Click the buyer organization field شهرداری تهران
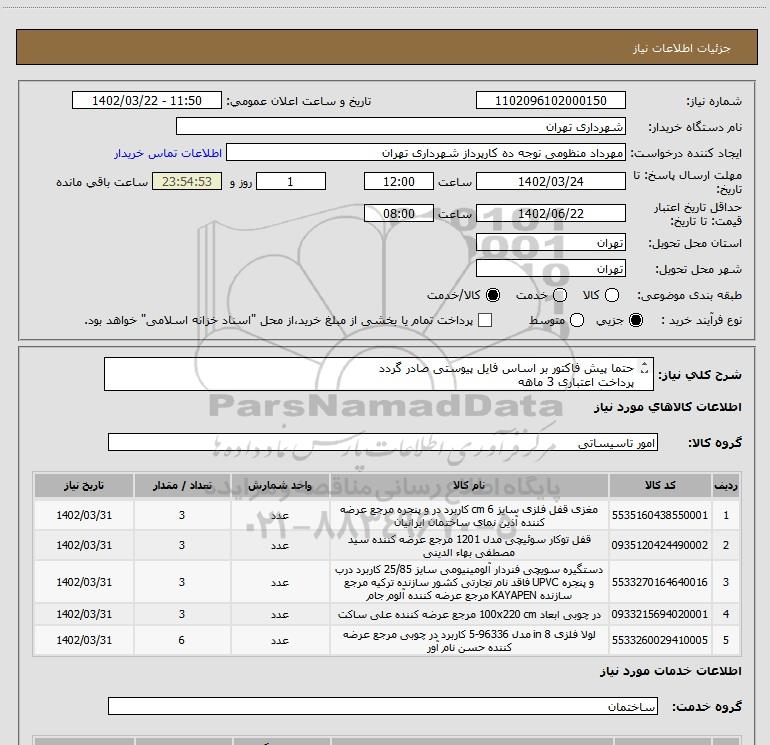The width and height of the screenshot is (770, 745). pyautogui.click(x=401, y=127)
